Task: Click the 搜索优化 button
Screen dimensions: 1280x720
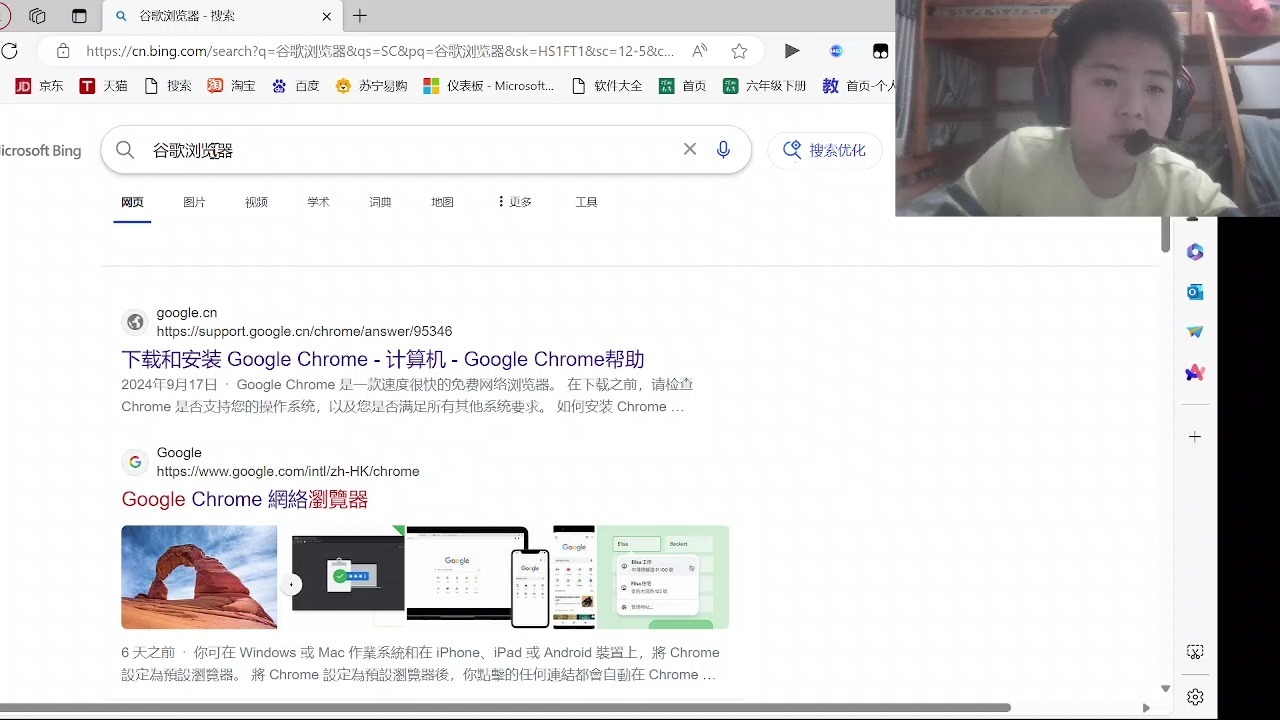Action: coord(825,150)
